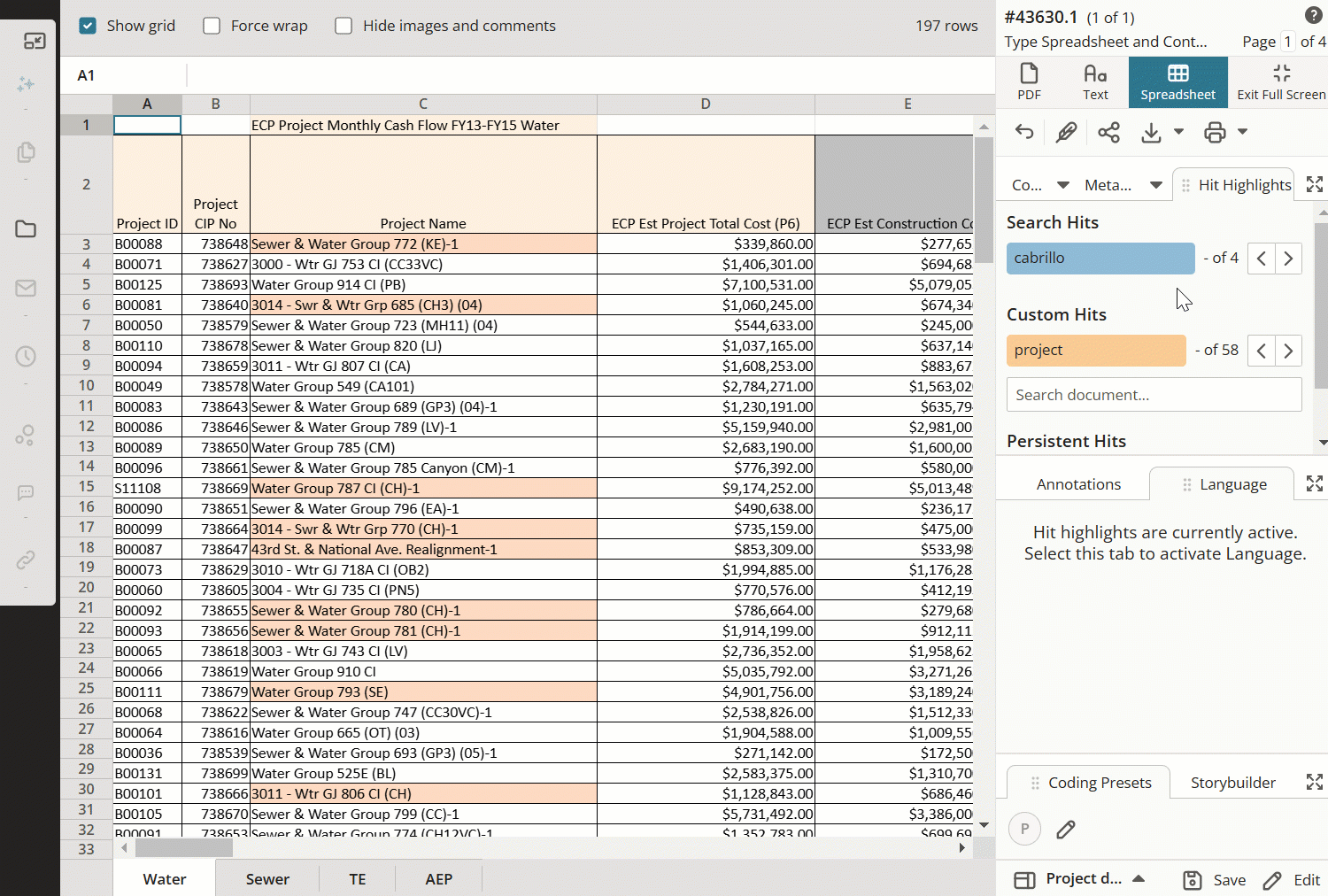Click the chat bubble icon in sidebar
This screenshot has width=1328, height=896.
[26, 492]
